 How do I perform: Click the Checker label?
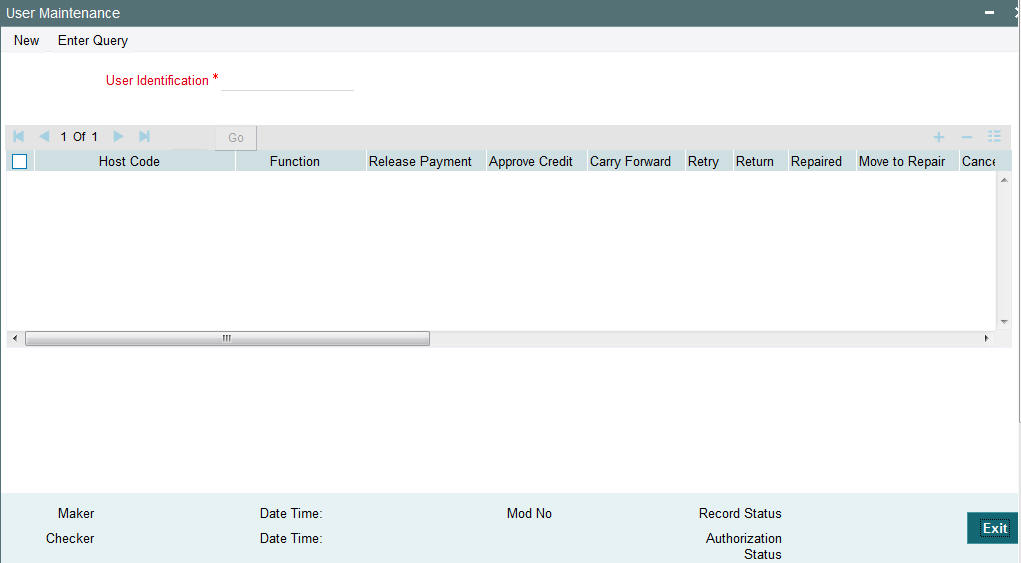pyautogui.click(x=70, y=539)
